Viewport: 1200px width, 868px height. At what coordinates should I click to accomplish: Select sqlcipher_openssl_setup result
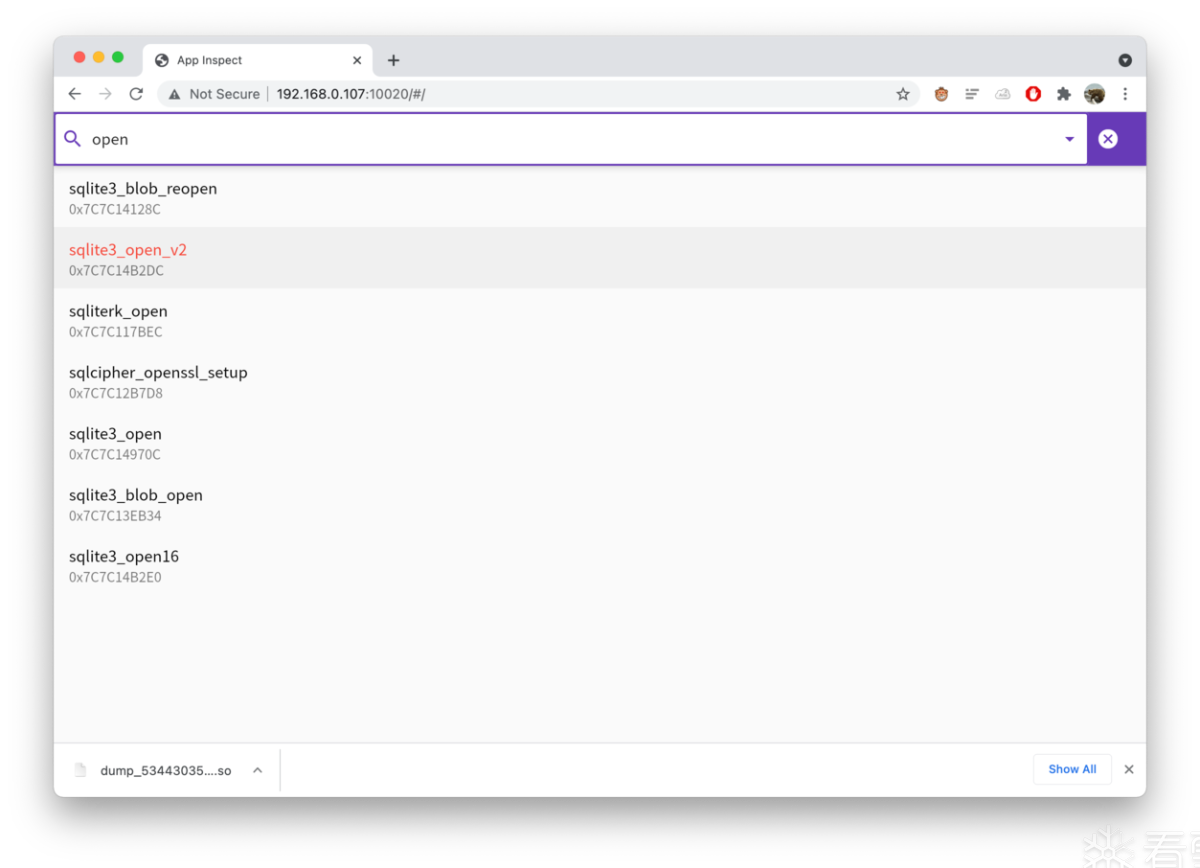600,381
